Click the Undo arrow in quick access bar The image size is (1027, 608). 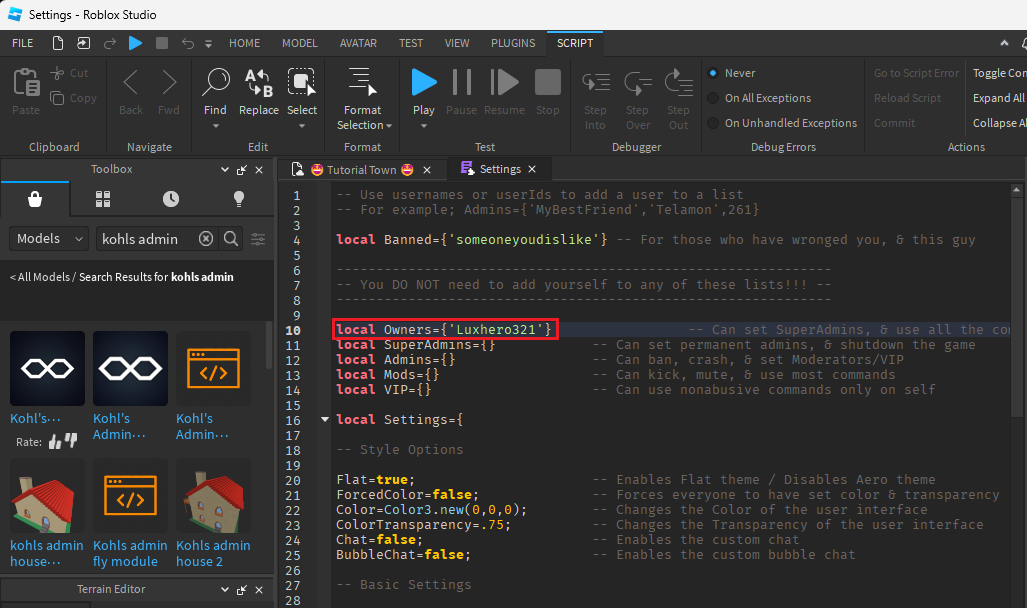[x=188, y=43]
